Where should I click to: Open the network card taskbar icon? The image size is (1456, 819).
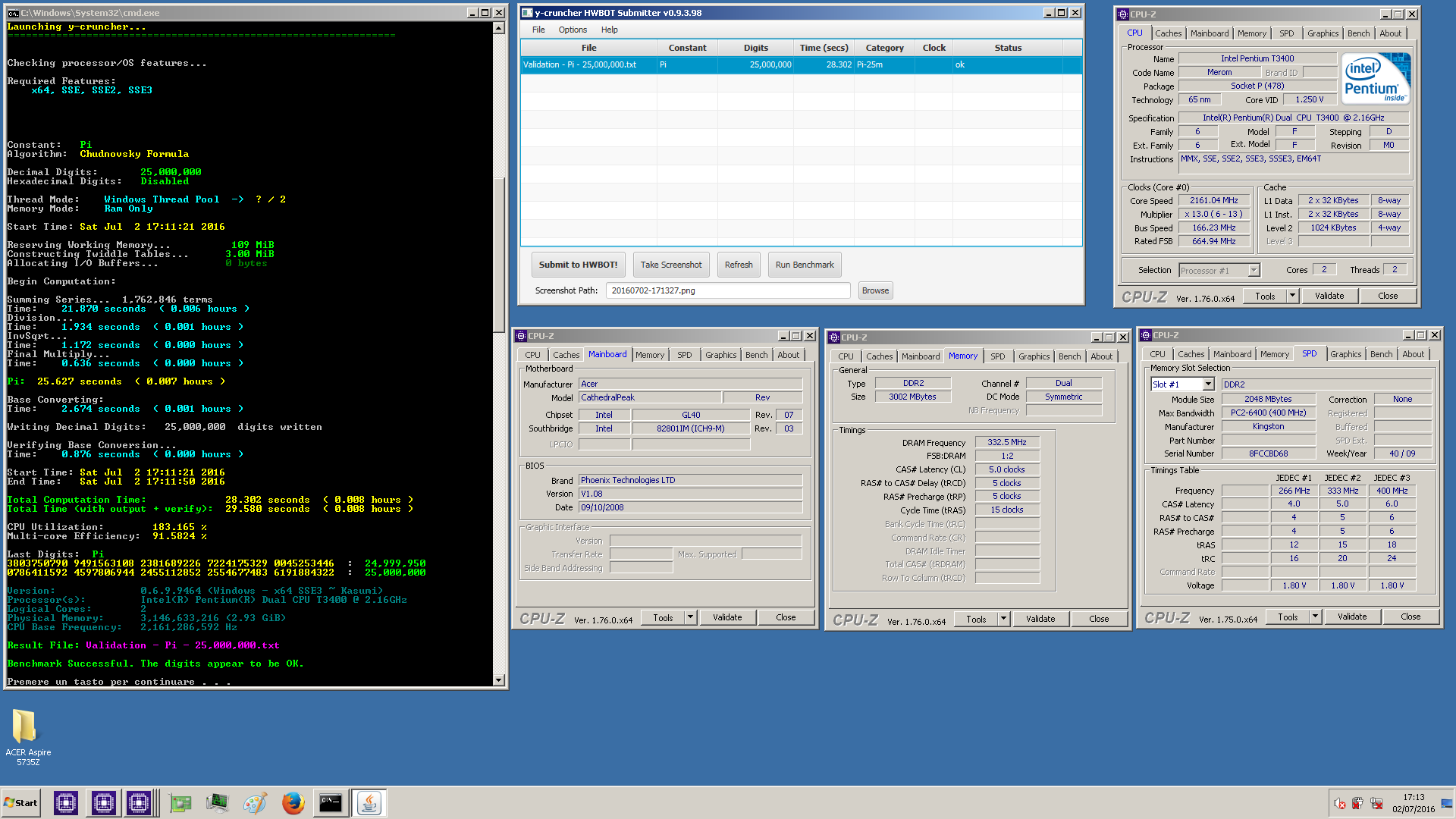[x=180, y=803]
